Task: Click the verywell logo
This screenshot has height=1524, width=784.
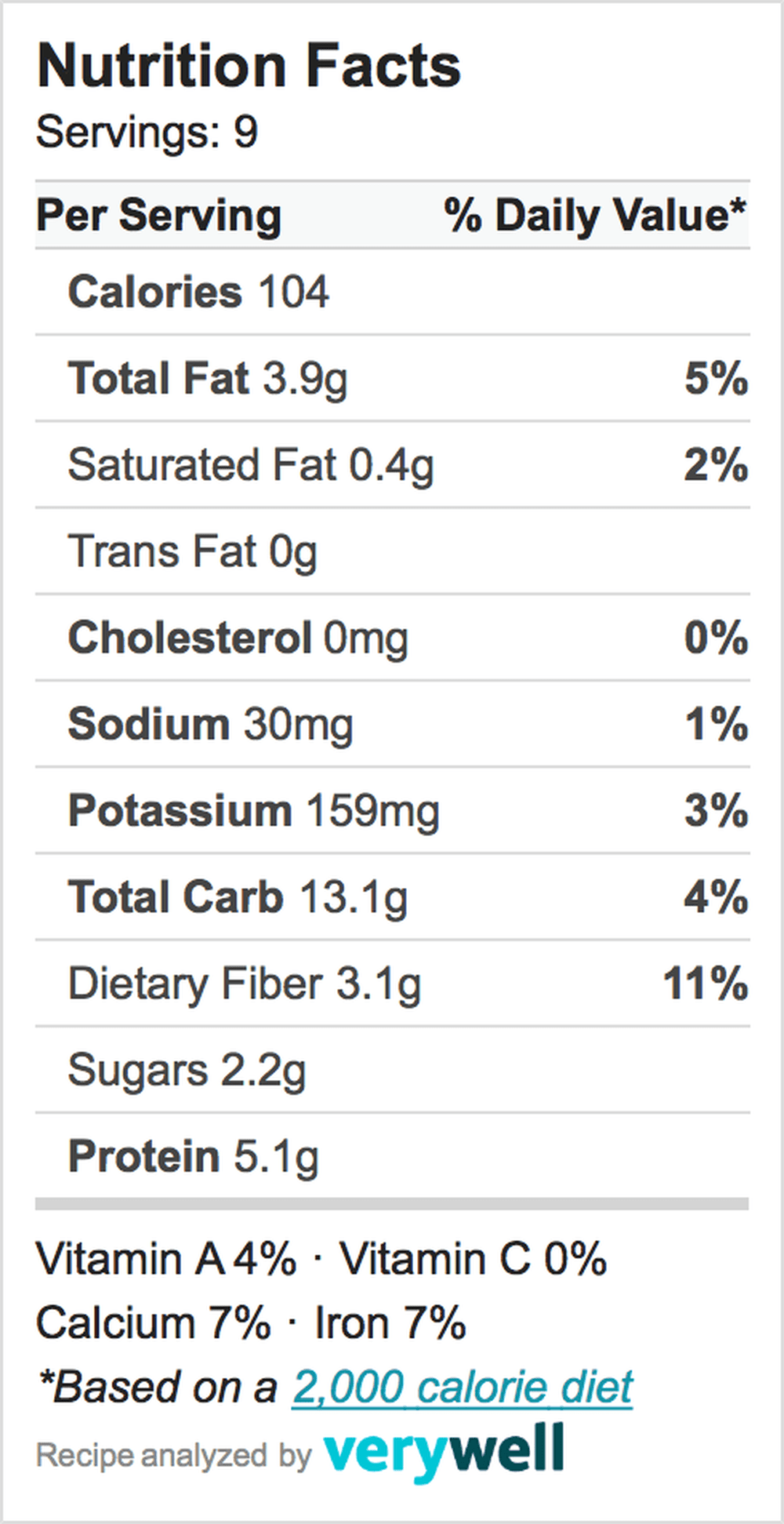Action: 445,1452
